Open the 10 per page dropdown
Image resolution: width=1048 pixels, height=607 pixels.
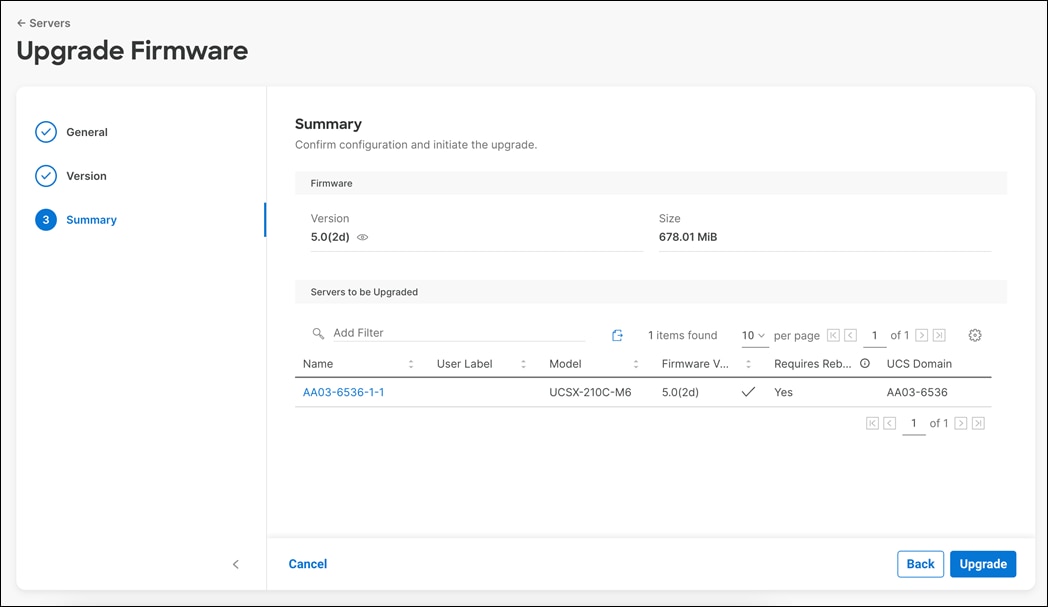754,335
